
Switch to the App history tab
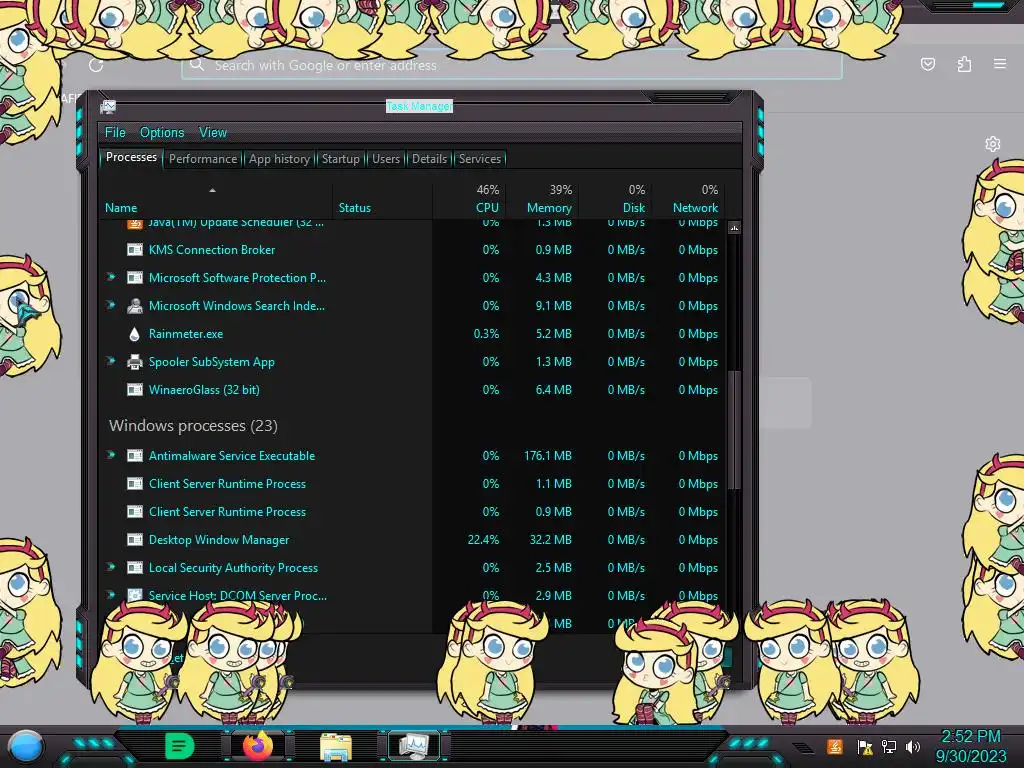point(279,159)
